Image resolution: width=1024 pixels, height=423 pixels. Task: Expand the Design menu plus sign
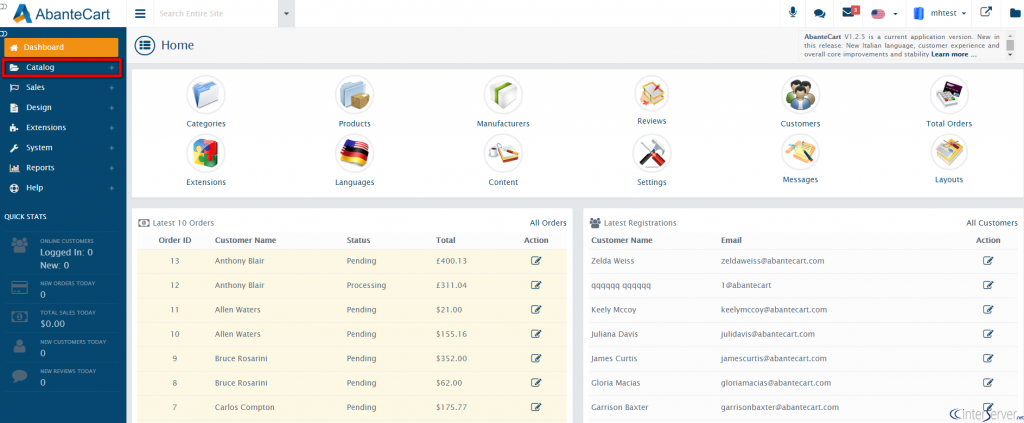click(112, 108)
